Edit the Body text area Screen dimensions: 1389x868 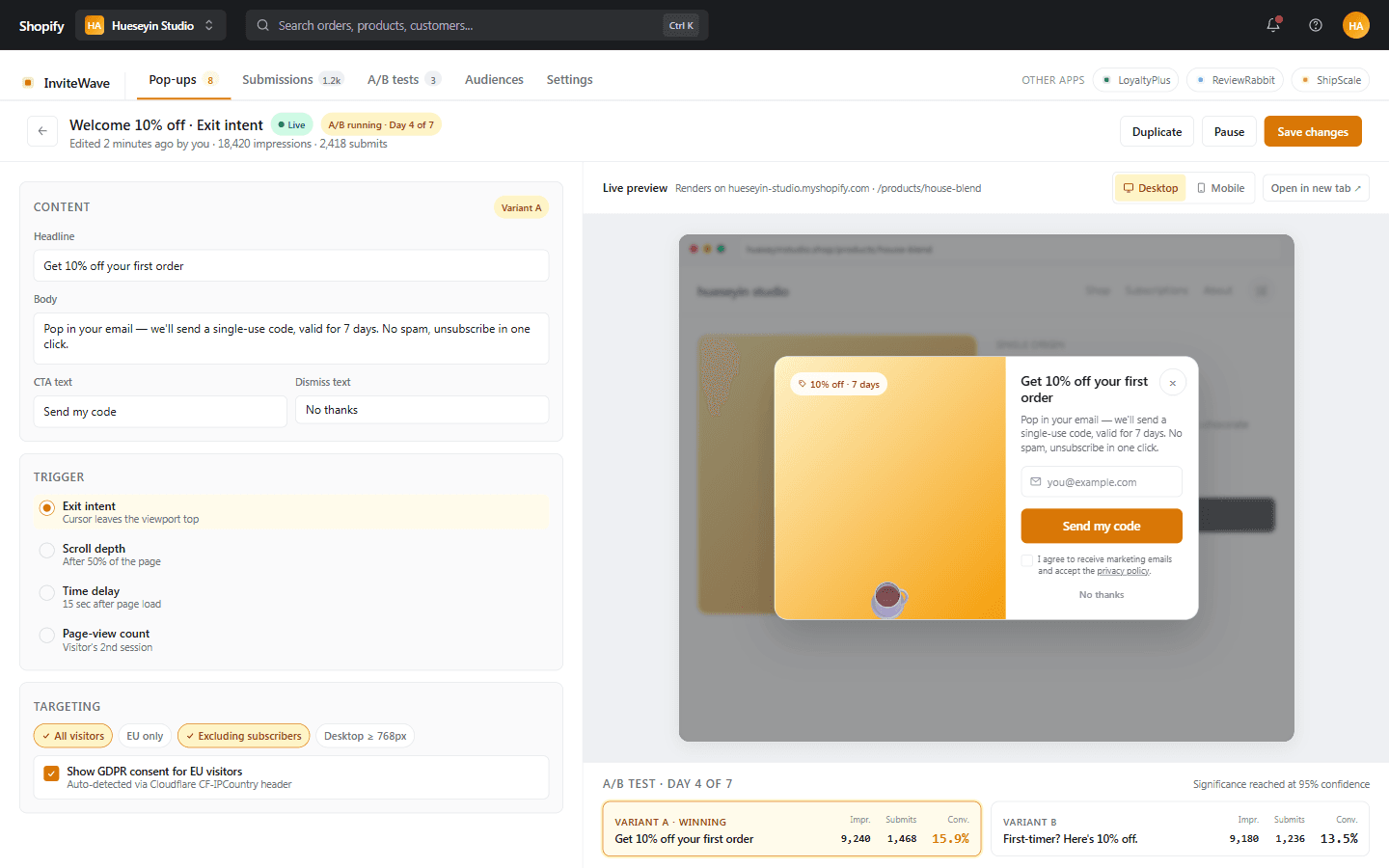(x=291, y=338)
